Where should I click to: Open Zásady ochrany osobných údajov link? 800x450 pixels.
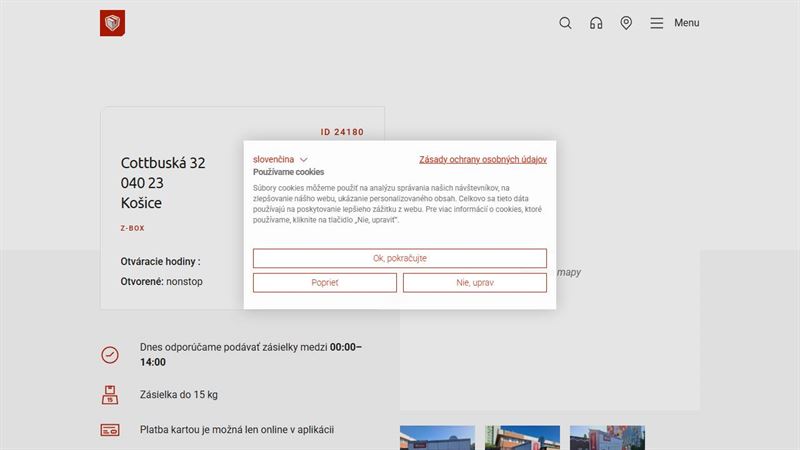tap(483, 159)
